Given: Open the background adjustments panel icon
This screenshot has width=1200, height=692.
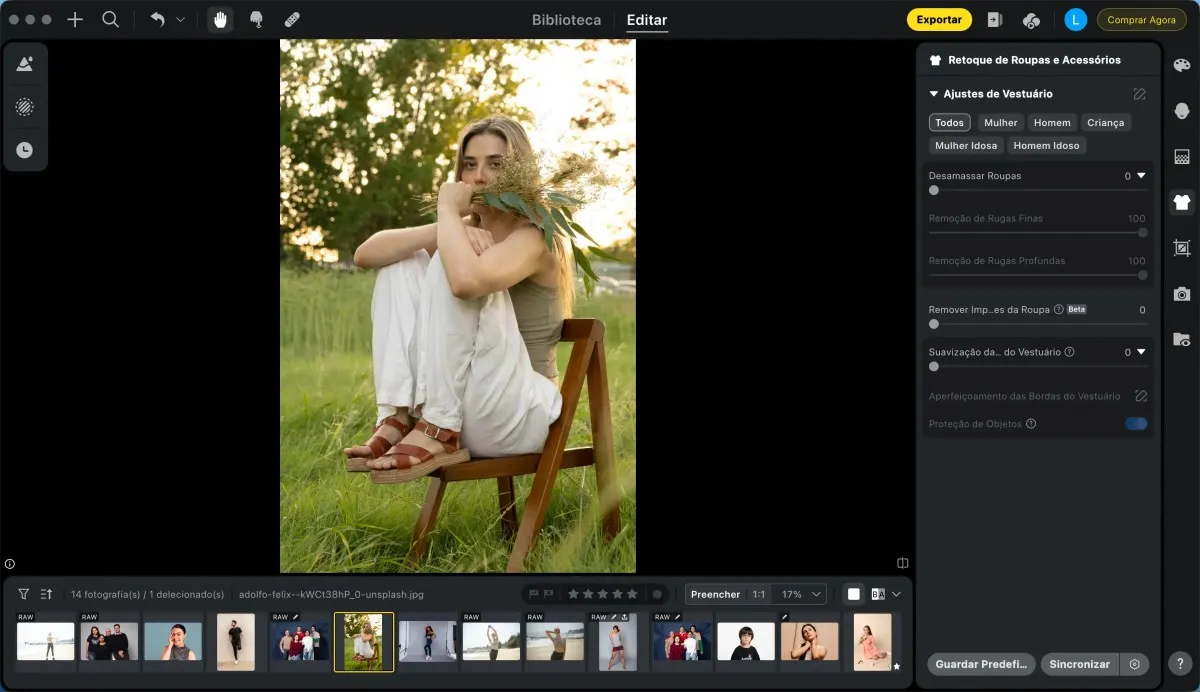Looking at the screenshot, I should point(1182,157).
